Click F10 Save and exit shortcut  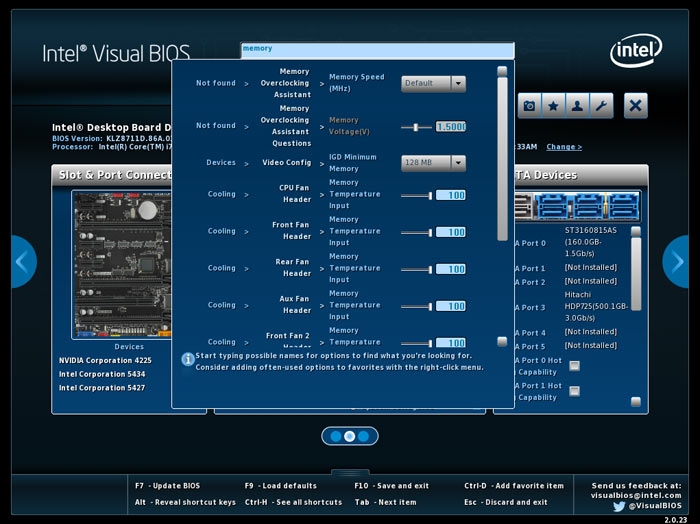(x=392, y=486)
